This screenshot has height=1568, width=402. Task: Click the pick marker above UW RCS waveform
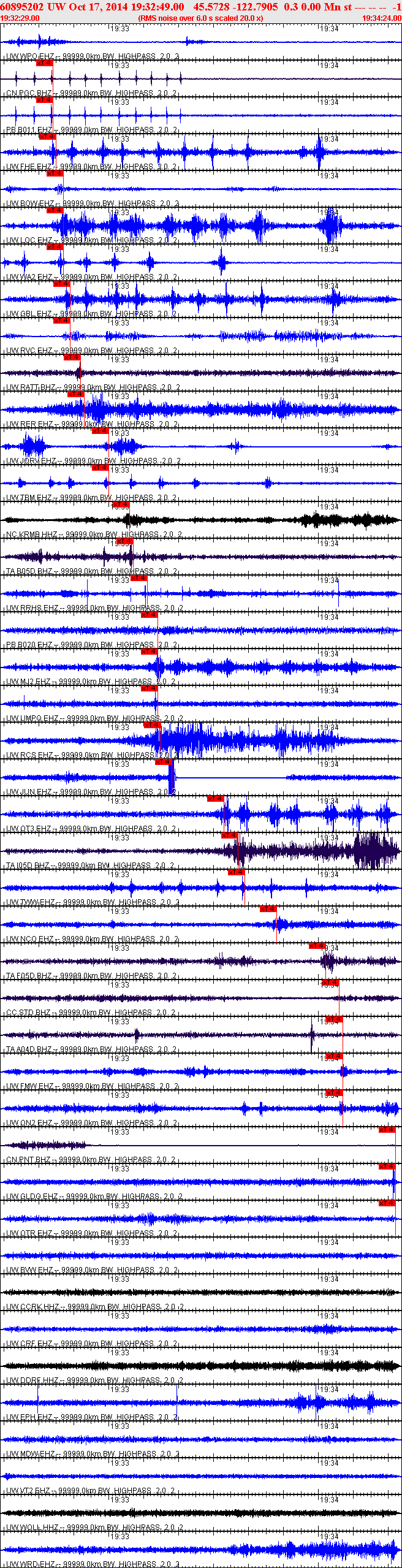point(152,725)
